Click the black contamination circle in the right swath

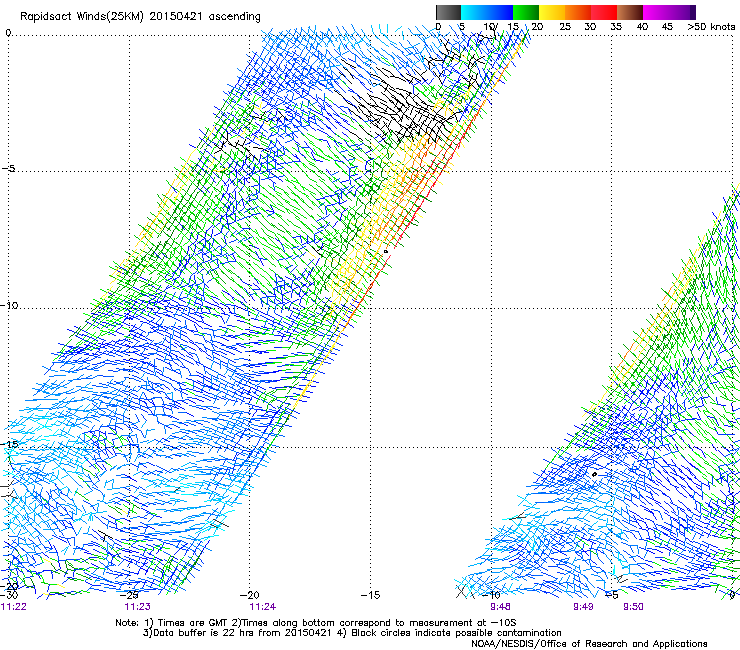[594, 474]
